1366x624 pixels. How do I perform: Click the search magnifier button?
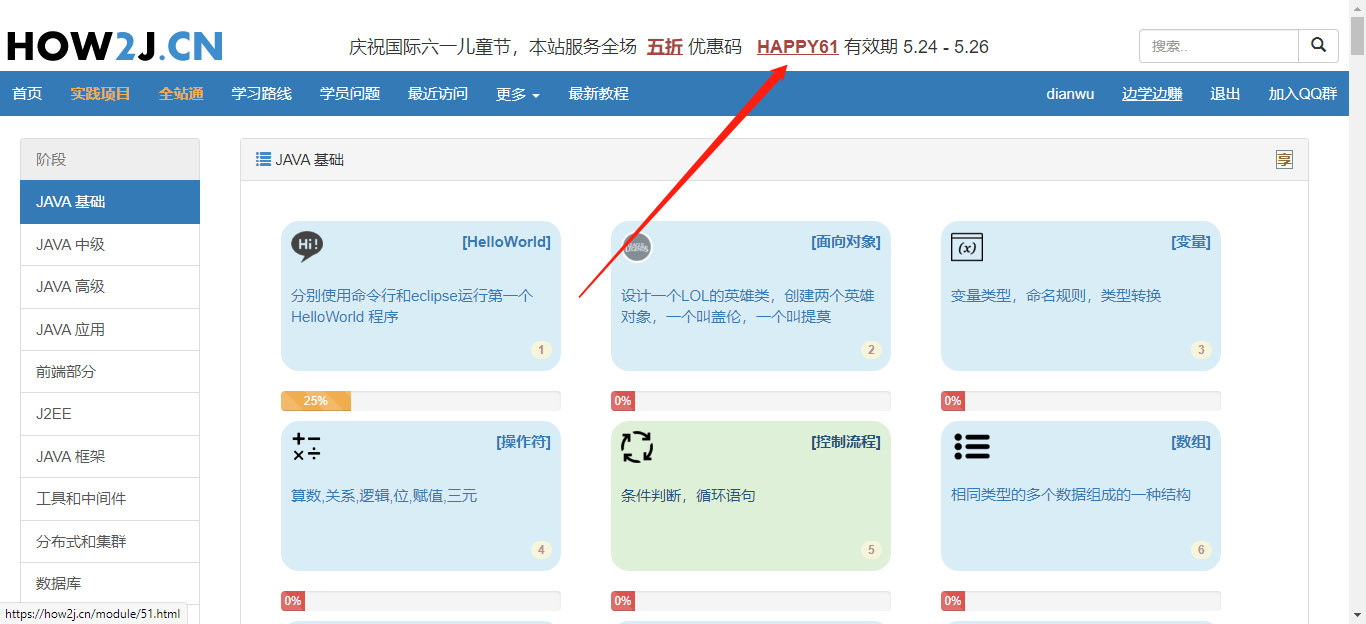click(1319, 46)
